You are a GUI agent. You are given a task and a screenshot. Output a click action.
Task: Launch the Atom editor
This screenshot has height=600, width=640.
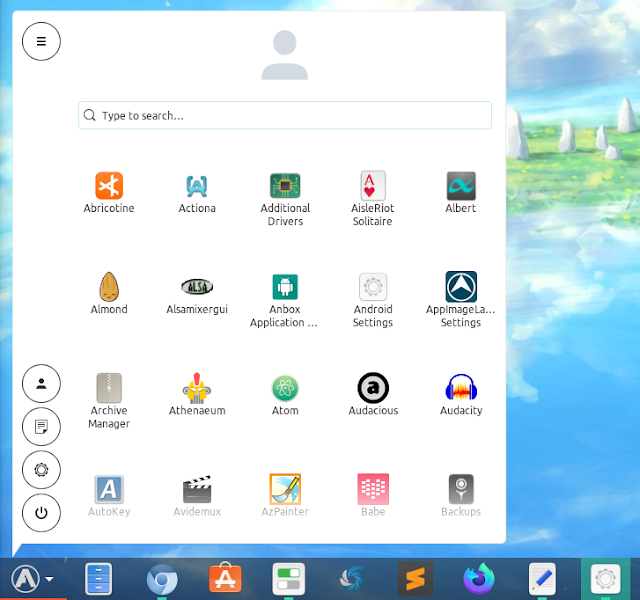[x=285, y=395]
